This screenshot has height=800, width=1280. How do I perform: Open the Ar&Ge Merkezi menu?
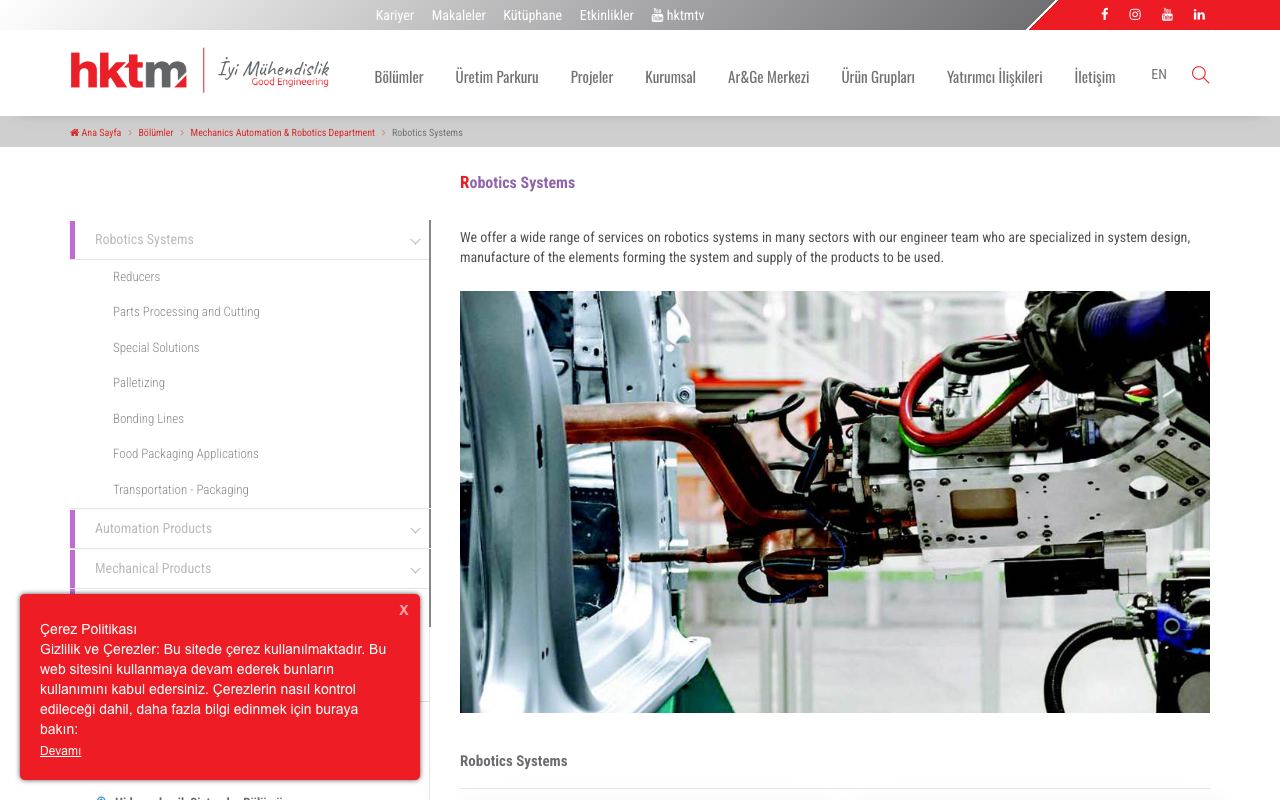768,77
